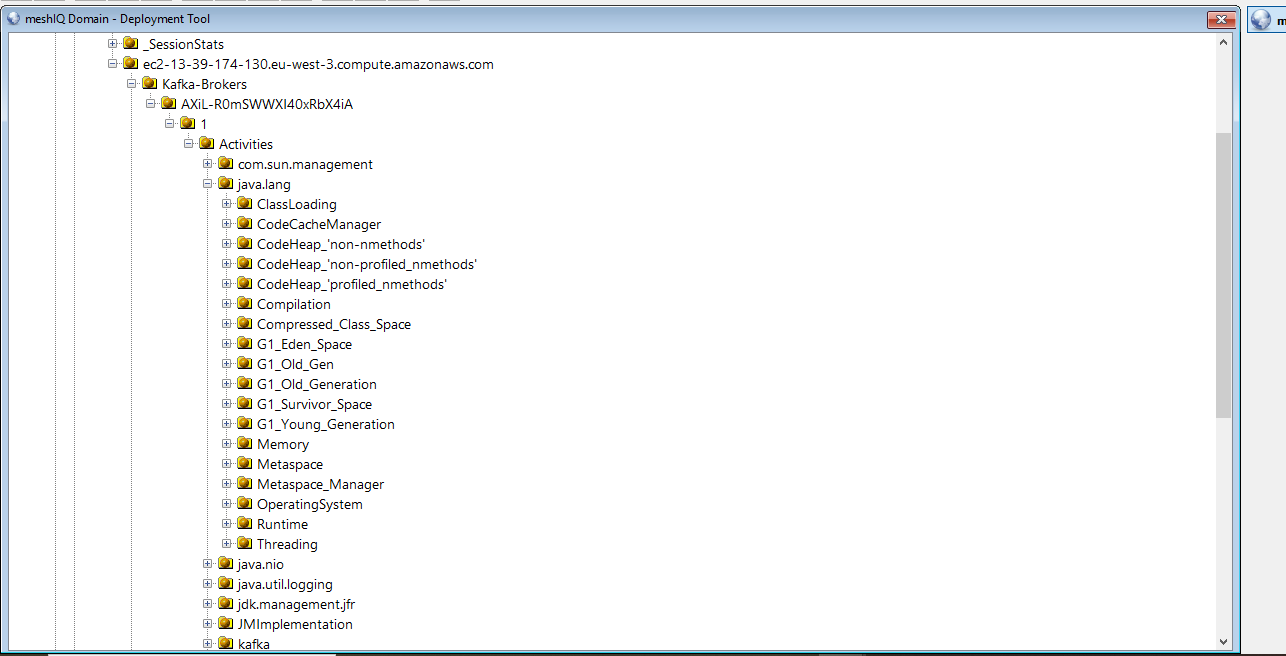The image size is (1286, 656).
Task: Collapse the java.lang node
Action: click(x=208, y=184)
